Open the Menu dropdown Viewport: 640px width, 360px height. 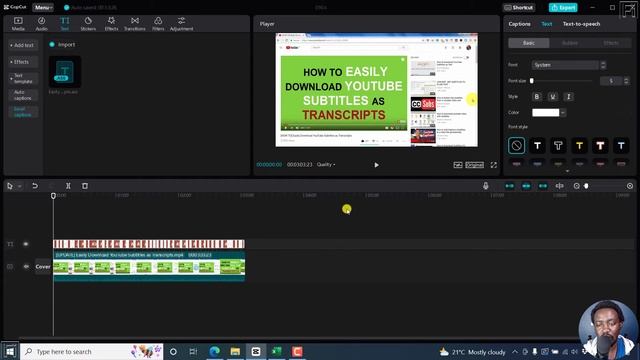click(43, 7)
